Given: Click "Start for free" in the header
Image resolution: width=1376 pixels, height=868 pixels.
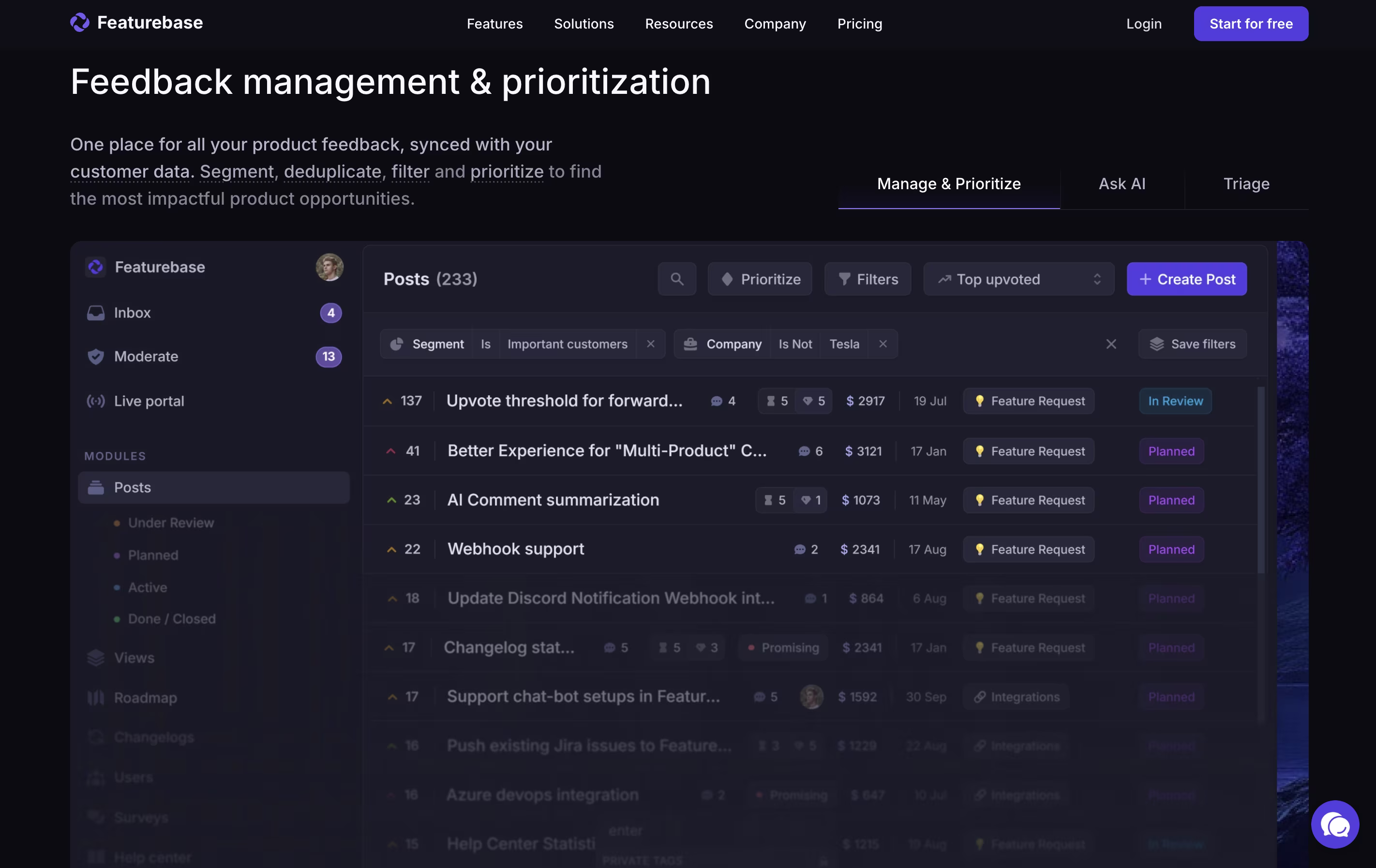Looking at the screenshot, I should point(1251,23).
